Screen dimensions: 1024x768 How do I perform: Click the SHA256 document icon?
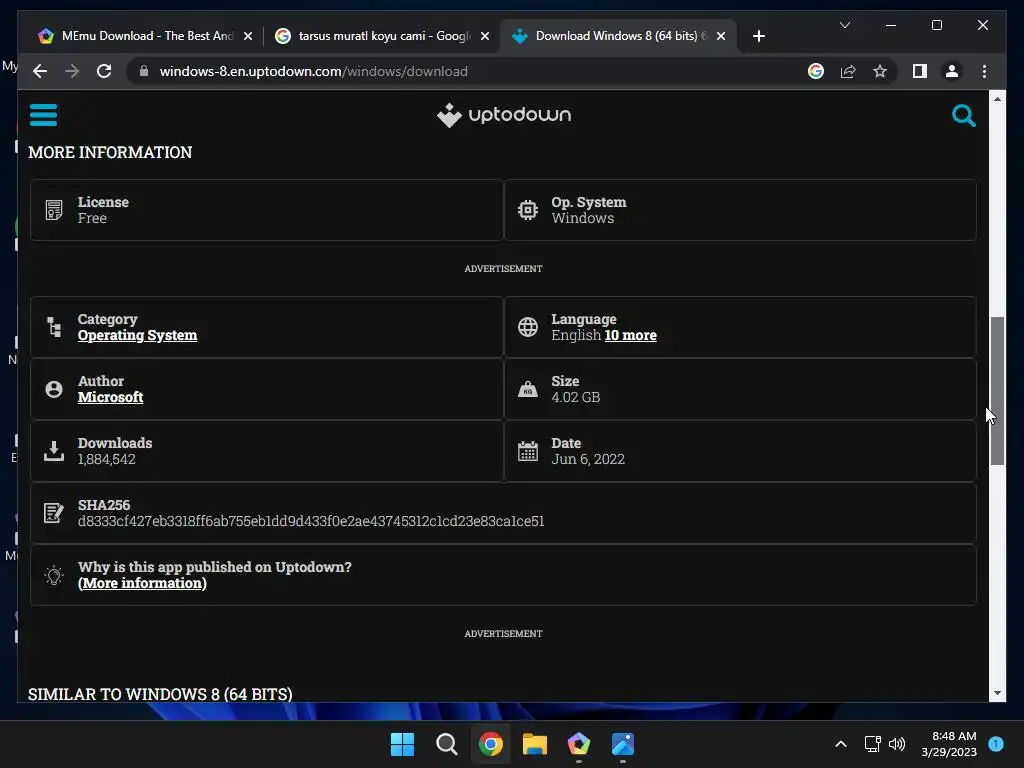coord(54,513)
